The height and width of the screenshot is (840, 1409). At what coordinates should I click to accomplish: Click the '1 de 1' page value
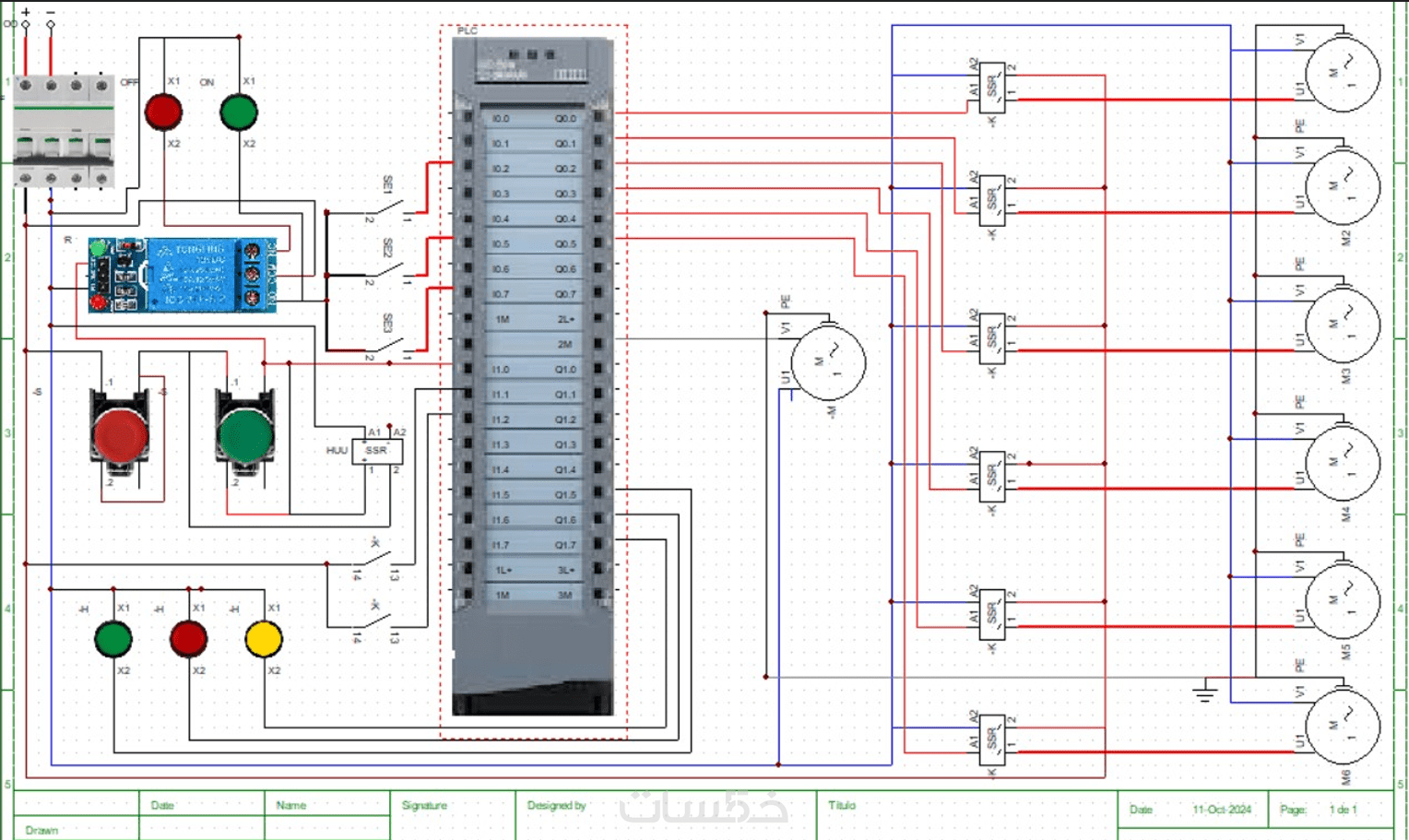point(1343,810)
